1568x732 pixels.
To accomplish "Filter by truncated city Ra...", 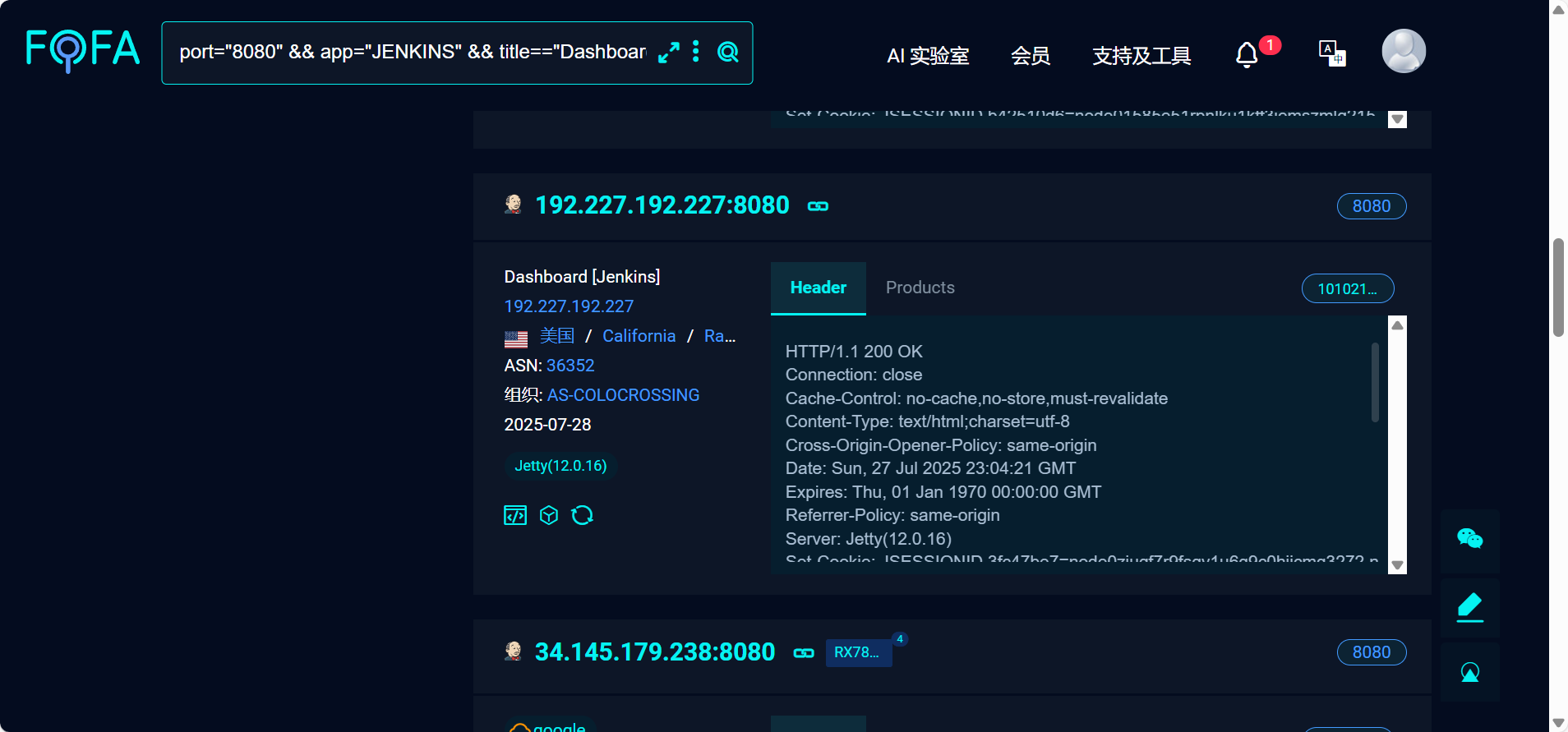I will [x=720, y=336].
